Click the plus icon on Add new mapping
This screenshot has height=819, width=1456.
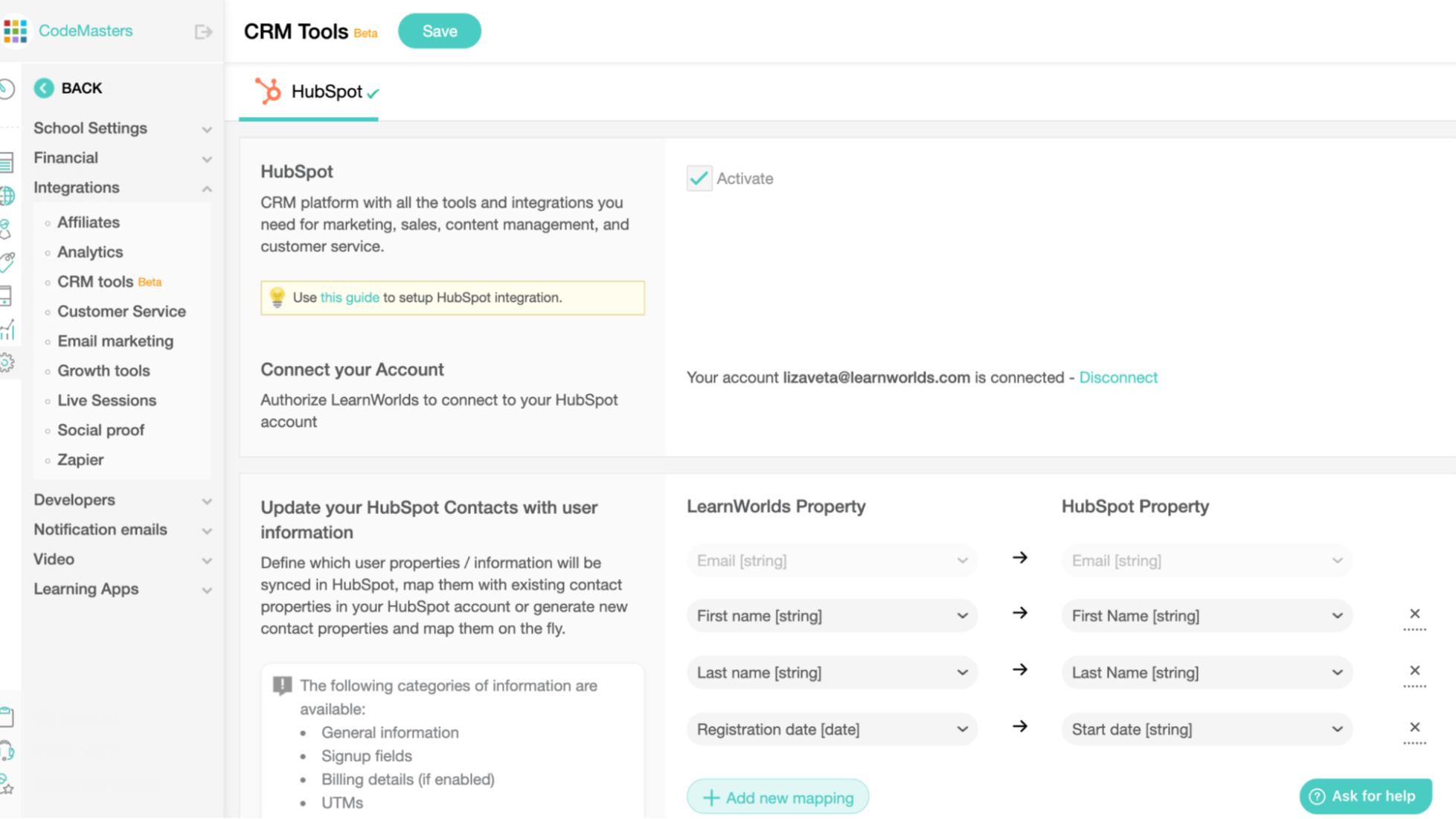pyautogui.click(x=711, y=797)
